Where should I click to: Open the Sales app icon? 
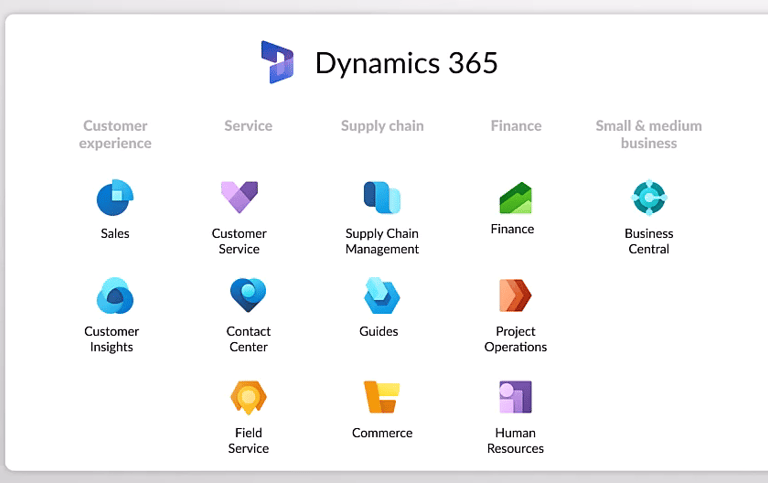(115, 197)
